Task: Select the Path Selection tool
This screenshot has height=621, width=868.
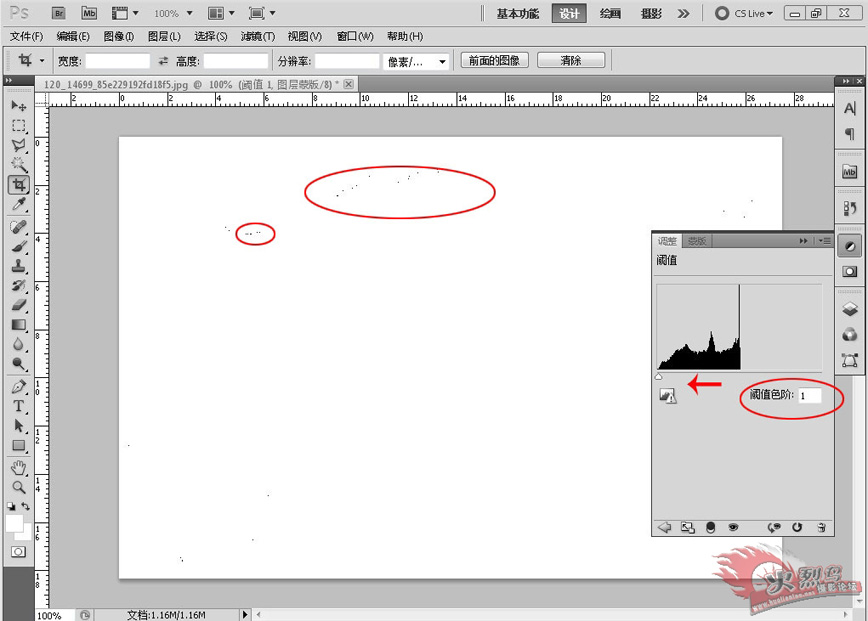Action: [18, 426]
